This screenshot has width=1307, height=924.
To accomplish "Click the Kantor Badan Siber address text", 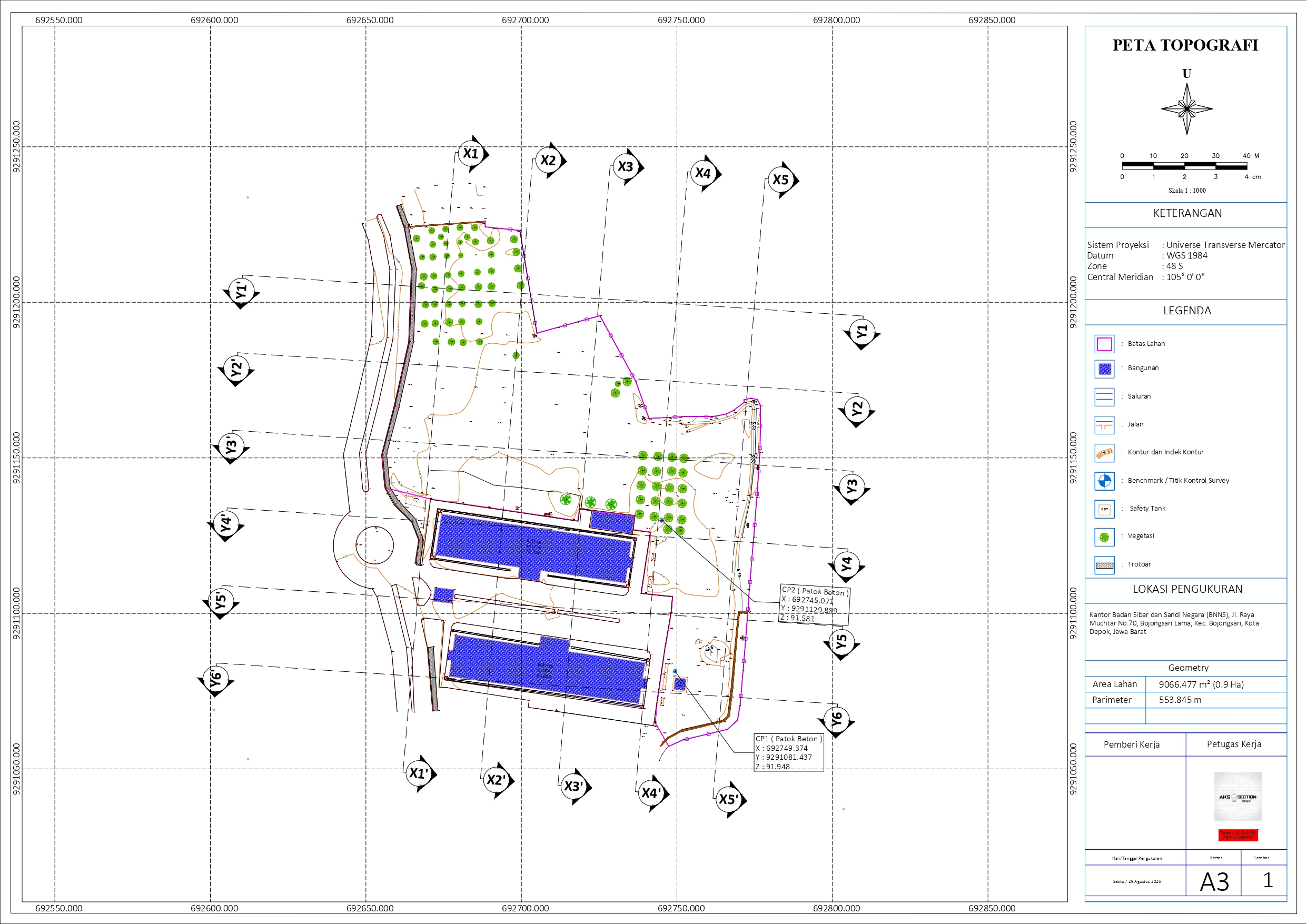I will pos(1174,623).
